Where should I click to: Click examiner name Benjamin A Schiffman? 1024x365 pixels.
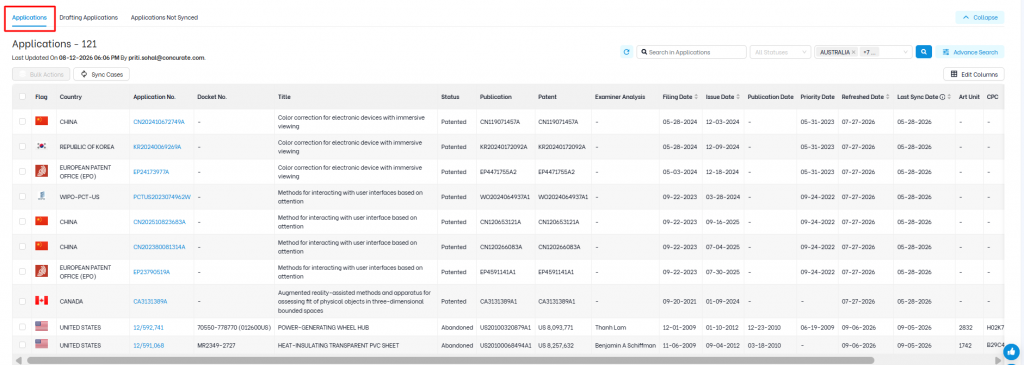626,345
